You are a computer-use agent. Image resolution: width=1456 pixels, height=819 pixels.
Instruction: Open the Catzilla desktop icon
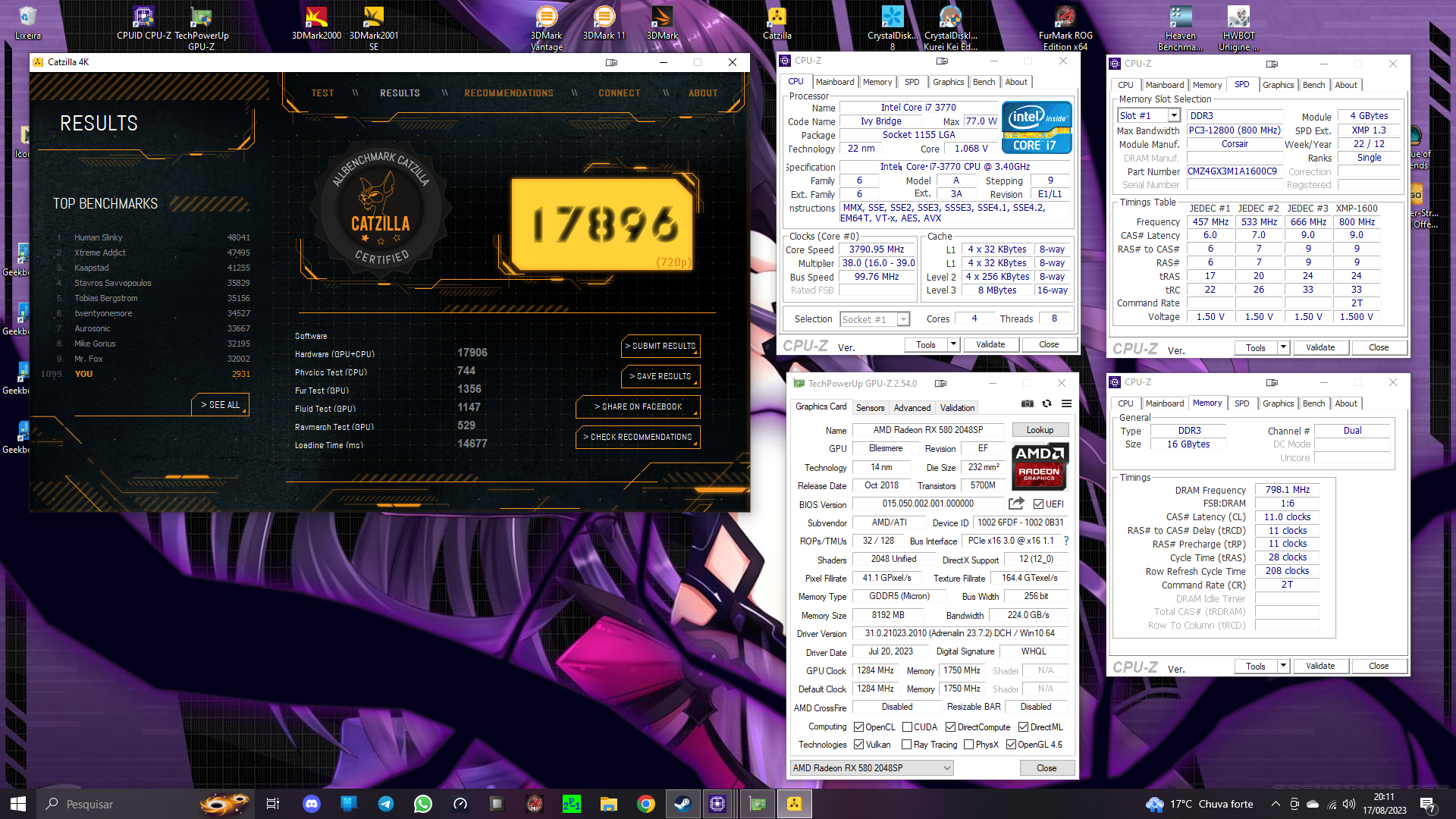click(777, 23)
